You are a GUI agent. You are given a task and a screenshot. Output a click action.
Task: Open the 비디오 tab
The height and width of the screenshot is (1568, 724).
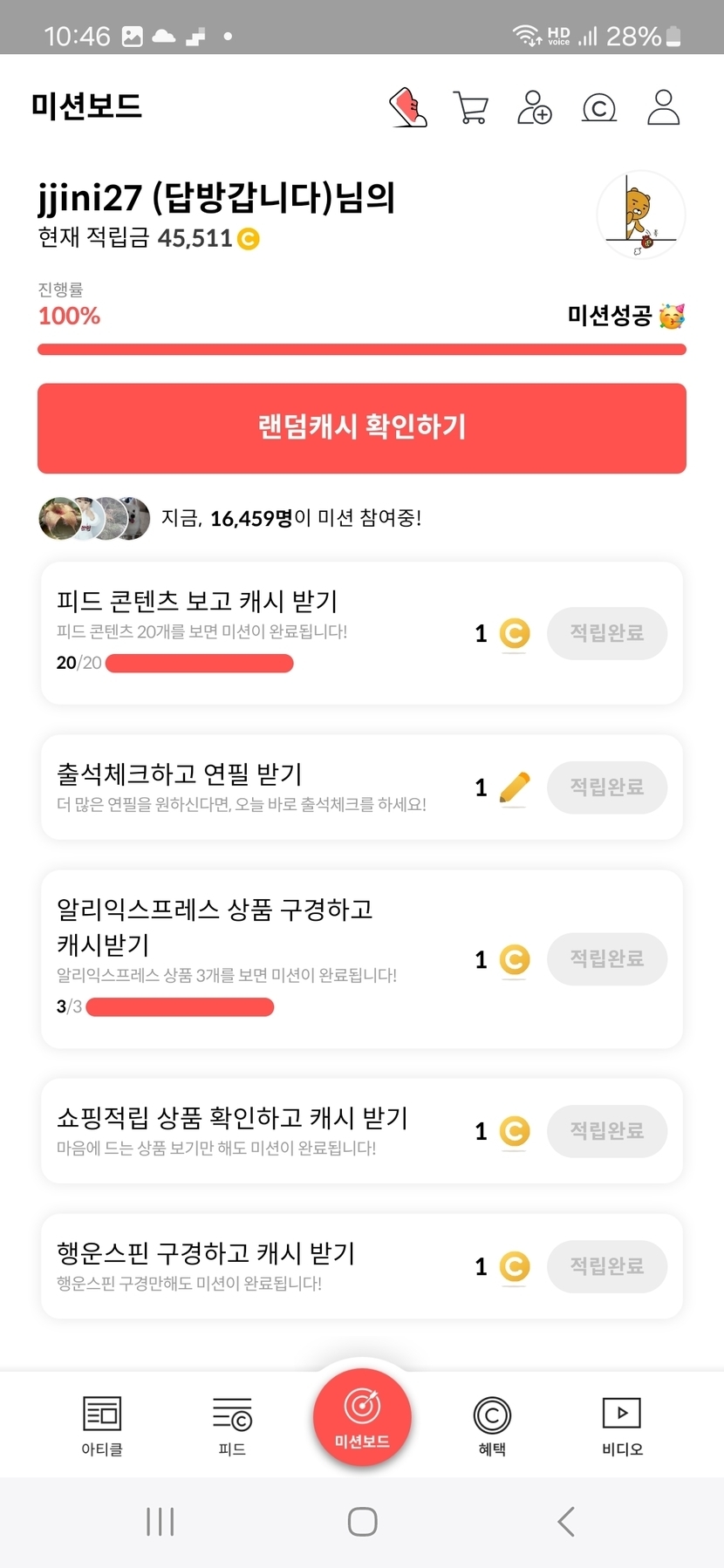622,1425
